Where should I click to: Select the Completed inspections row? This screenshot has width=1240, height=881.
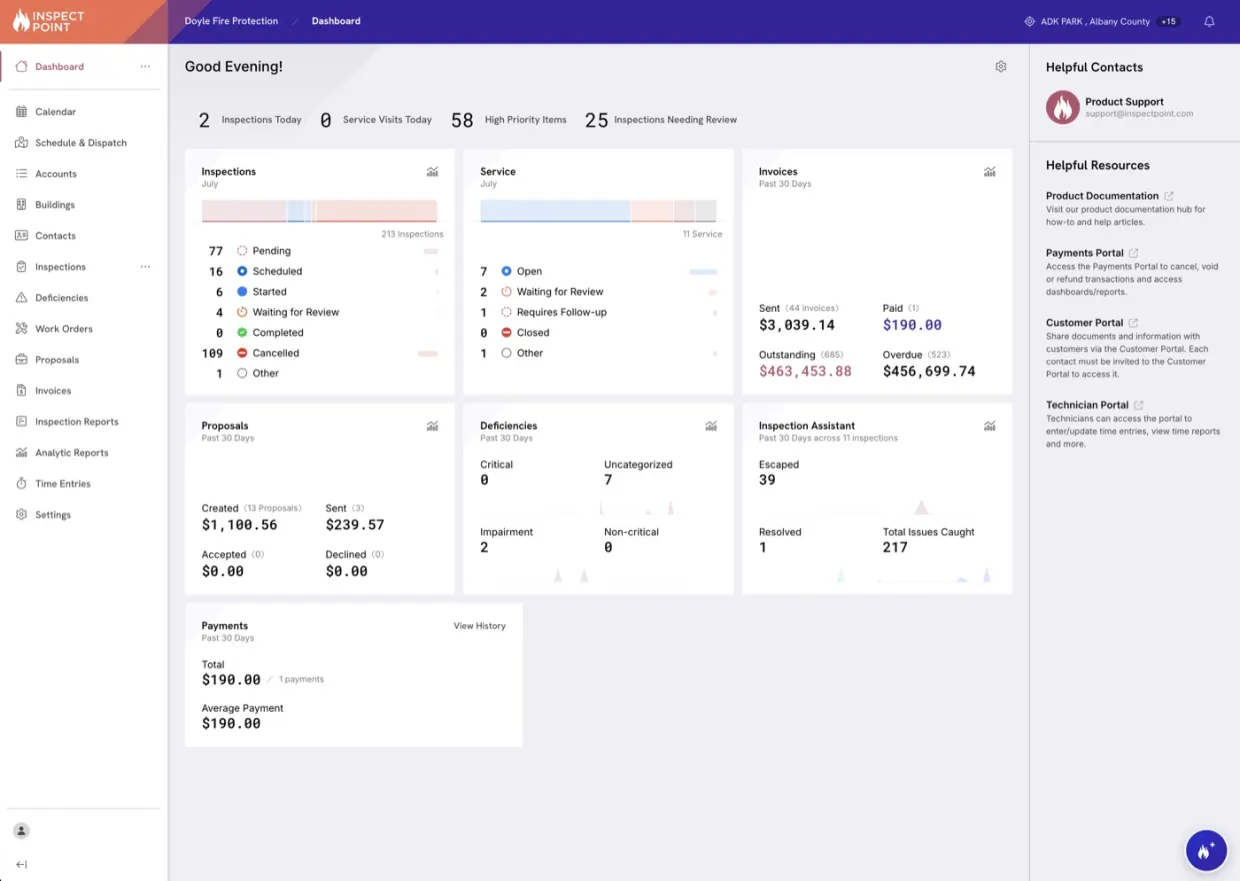[x=320, y=333]
